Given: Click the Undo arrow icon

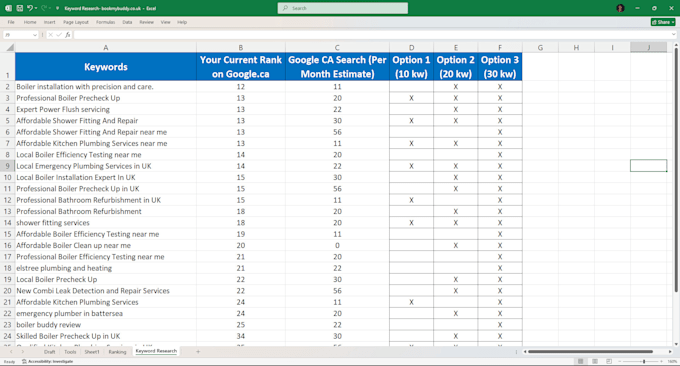Looking at the screenshot, I should point(29,8).
